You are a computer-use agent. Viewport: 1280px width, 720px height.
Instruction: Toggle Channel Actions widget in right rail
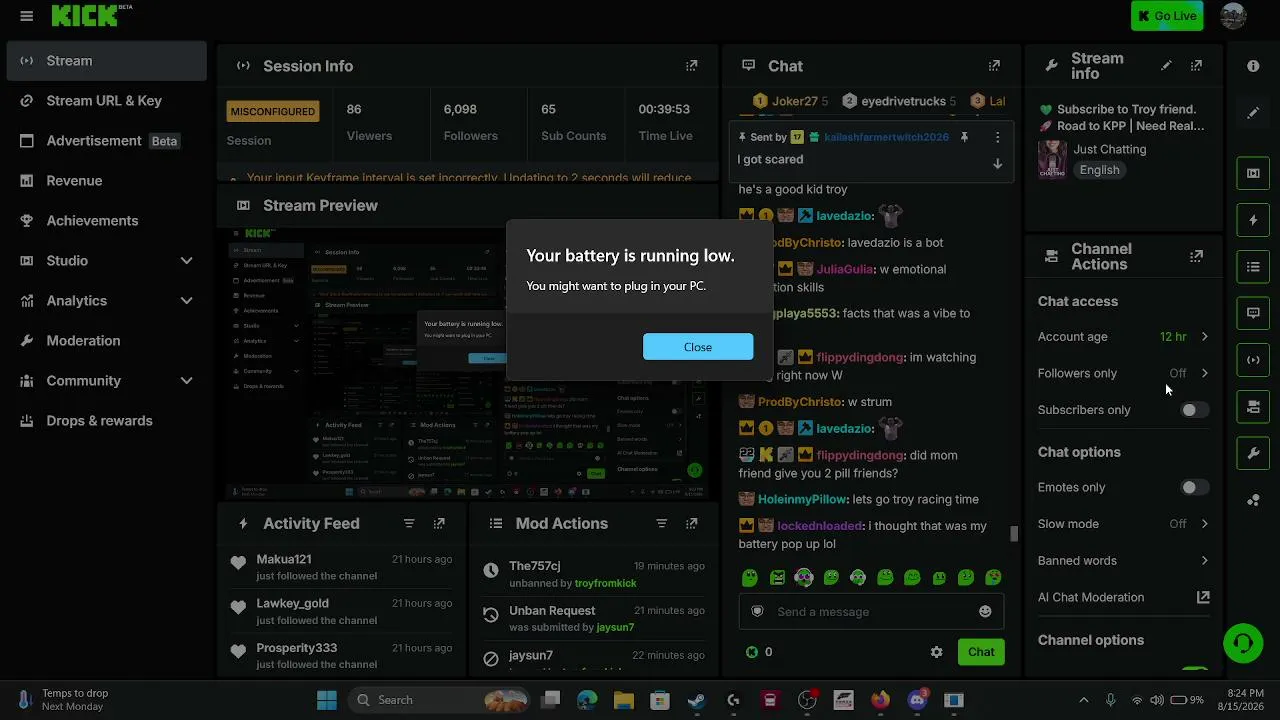point(1253,407)
